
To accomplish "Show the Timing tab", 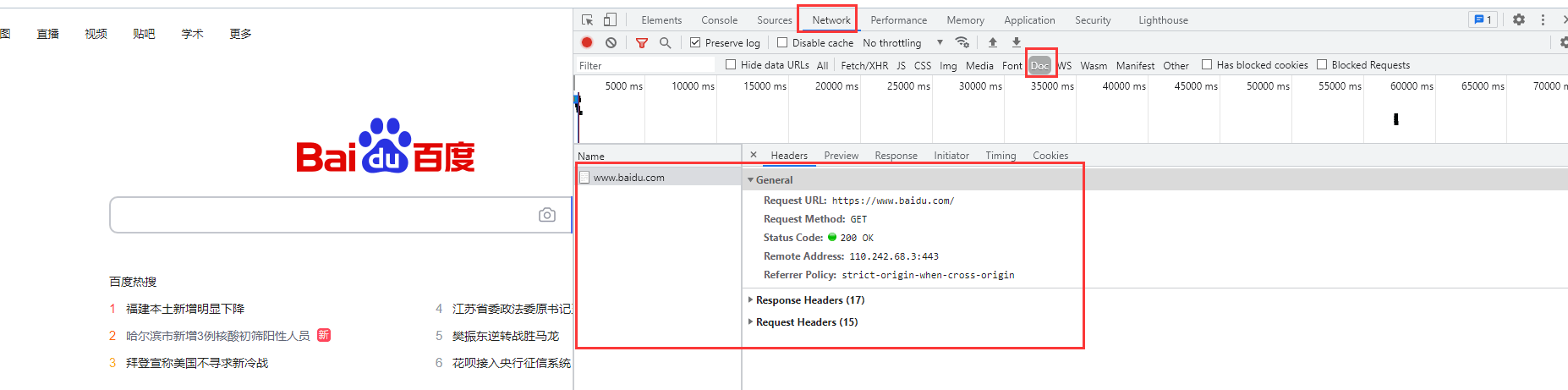I will 1001,156.
